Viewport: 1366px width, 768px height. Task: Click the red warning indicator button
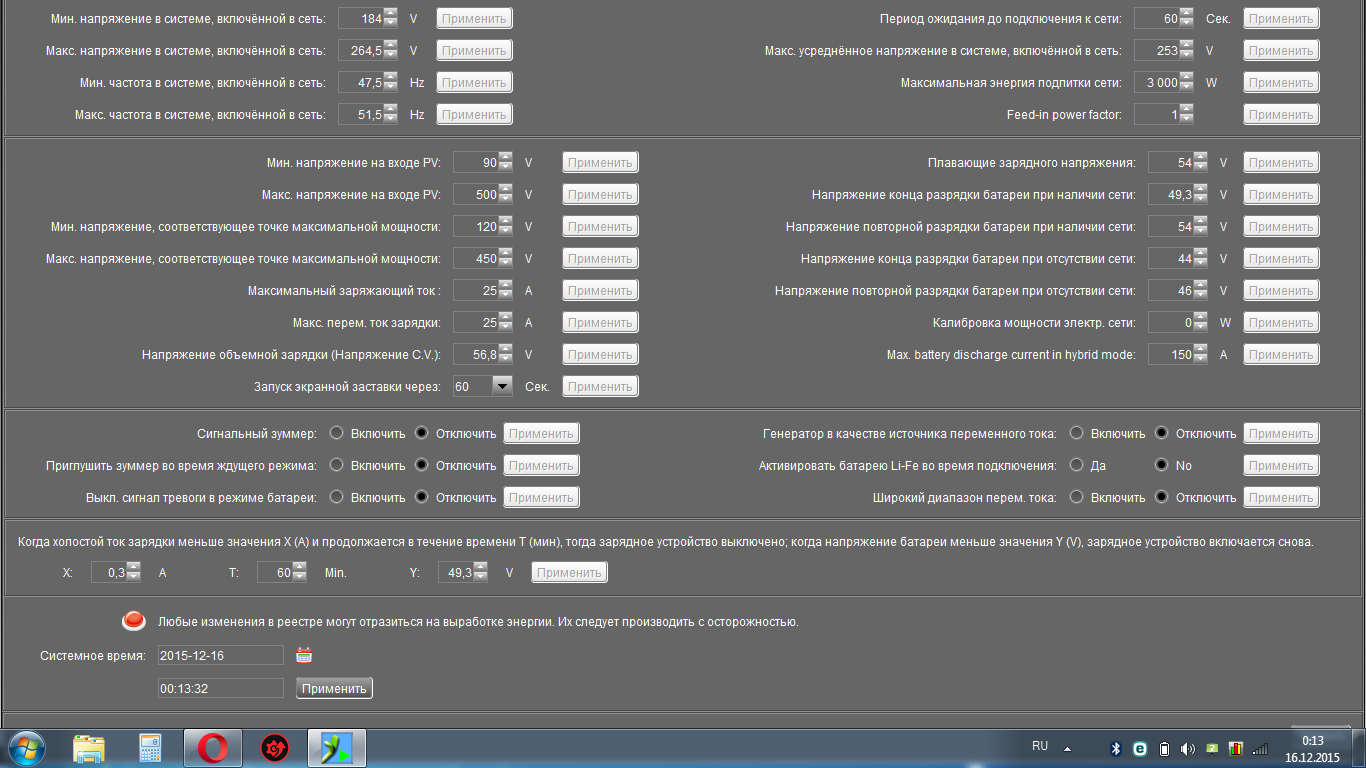click(134, 621)
